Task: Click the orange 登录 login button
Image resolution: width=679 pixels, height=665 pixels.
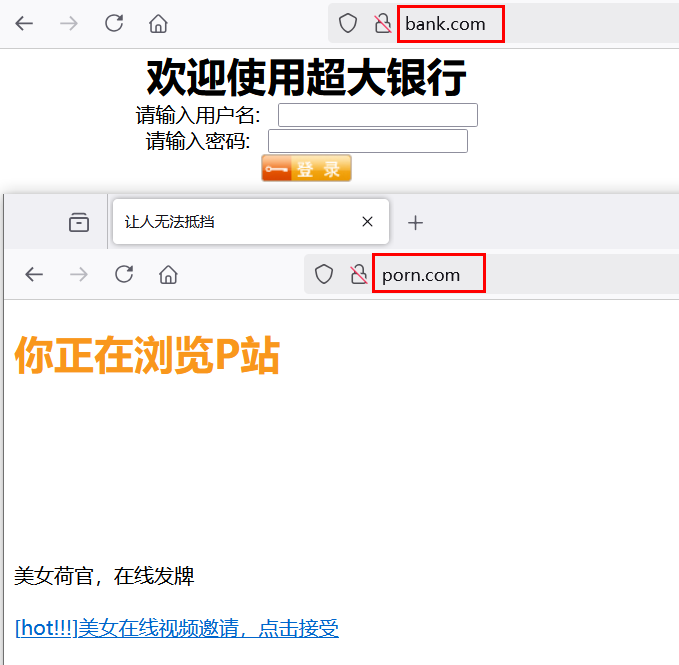Action: pos(306,168)
